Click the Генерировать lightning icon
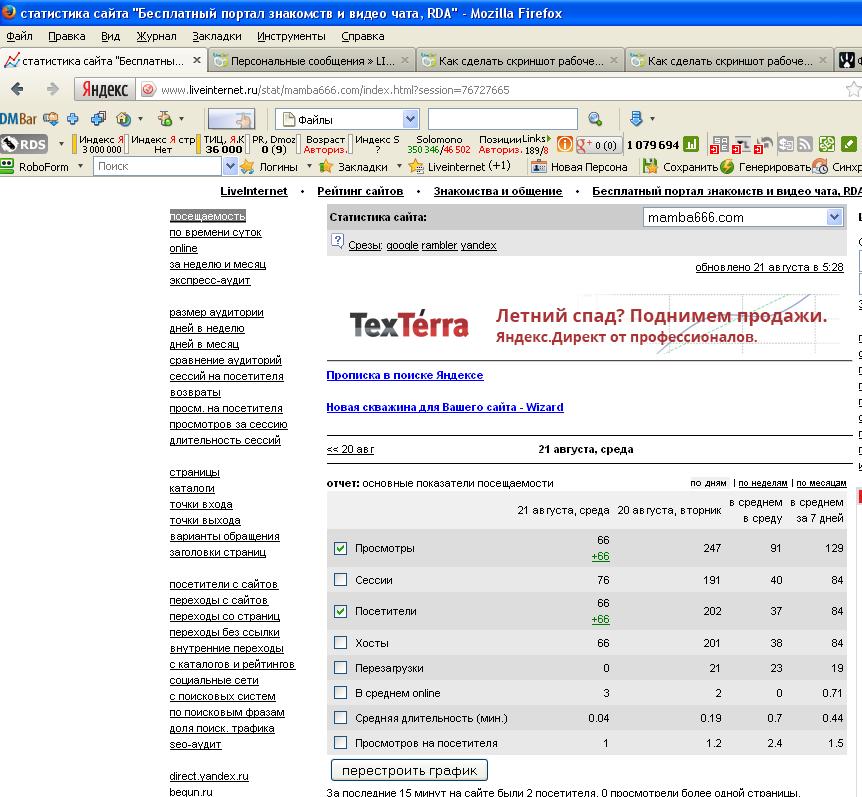The width and height of the screenshot is (862, 797). pos(727,167)
